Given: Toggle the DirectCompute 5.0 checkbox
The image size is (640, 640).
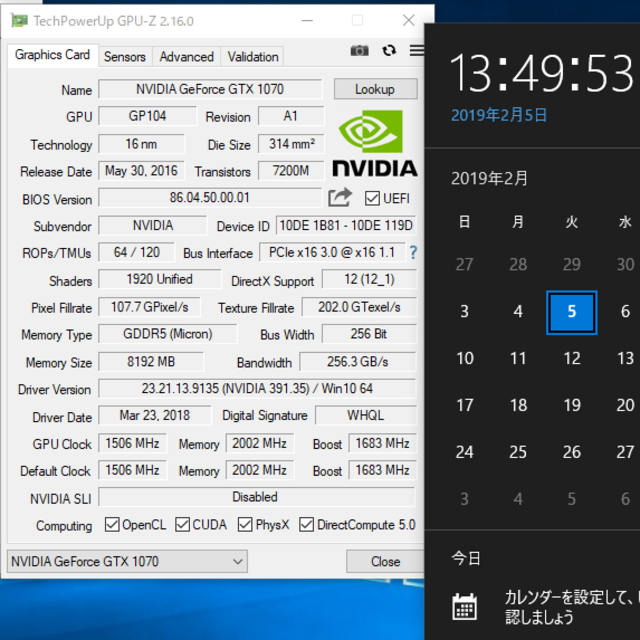Looking at the screenshot, I should click(306, 524).
